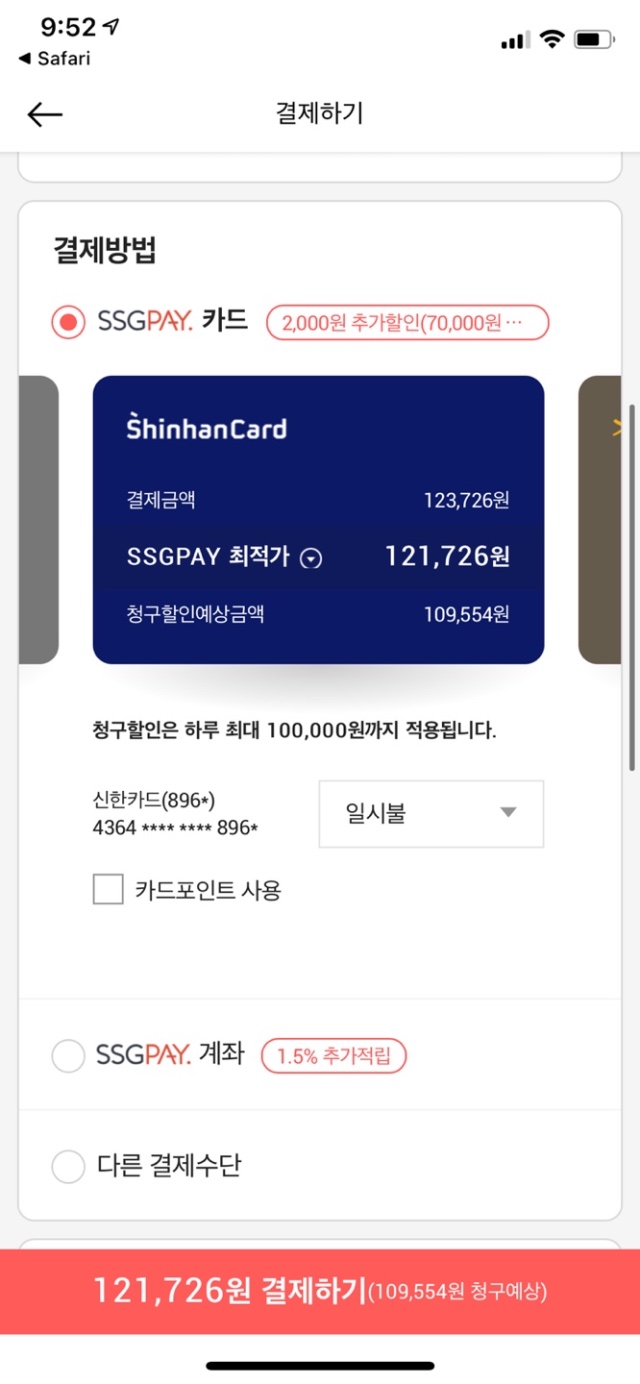
Task: Return to Safari via the top-left link
Action: (x=54, y=58)
